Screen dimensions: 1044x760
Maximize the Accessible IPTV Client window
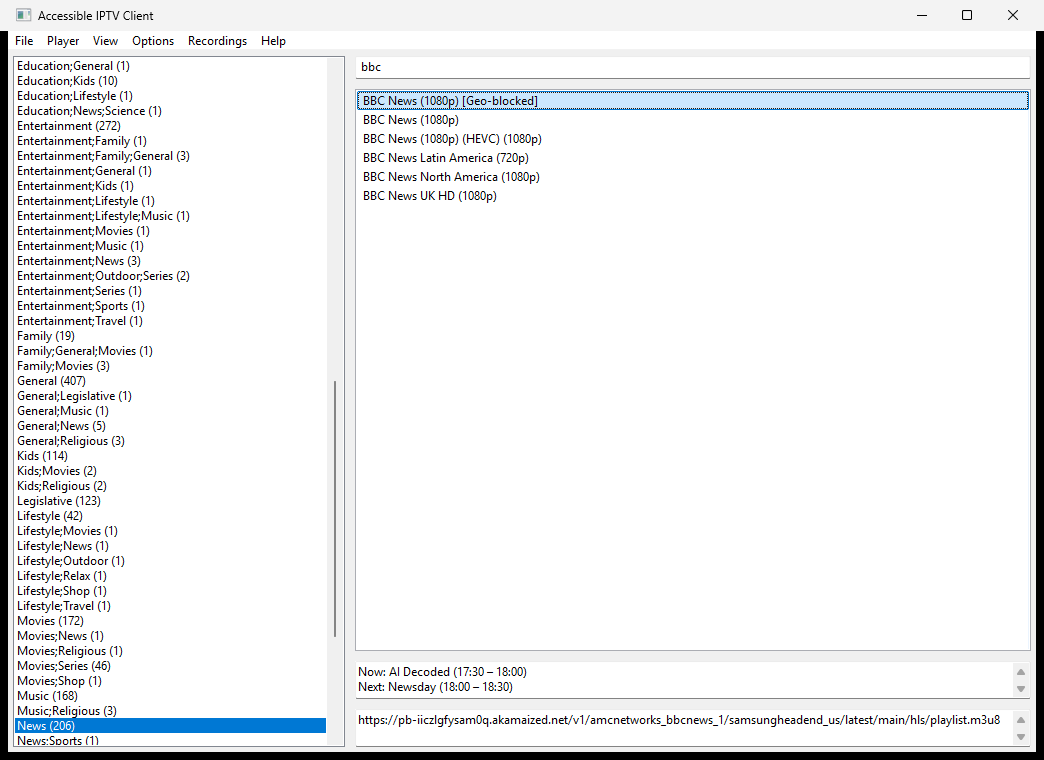click(x=967, y=15)
